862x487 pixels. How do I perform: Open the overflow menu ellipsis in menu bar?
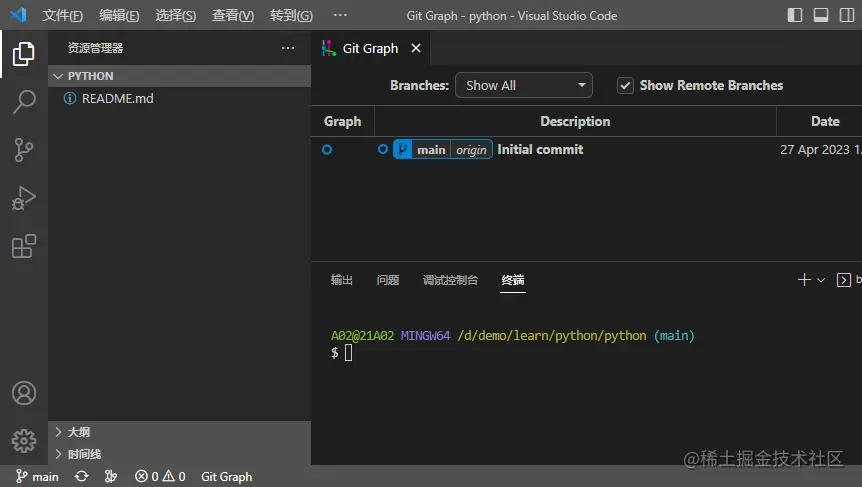[x=340, y=15]
